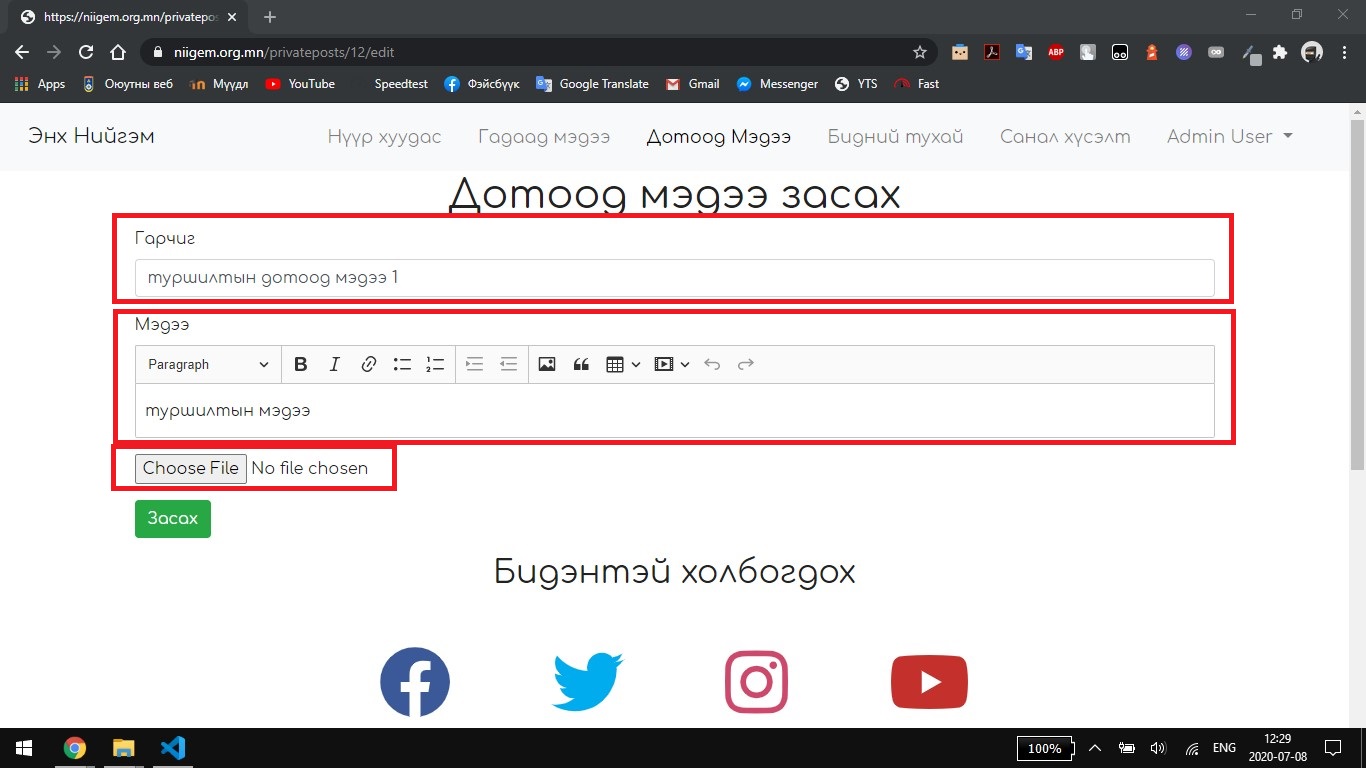Undo the last editor change
The height and width of the screenshot is (768, 1366).
pyautogui.click(x=712, y=365)
